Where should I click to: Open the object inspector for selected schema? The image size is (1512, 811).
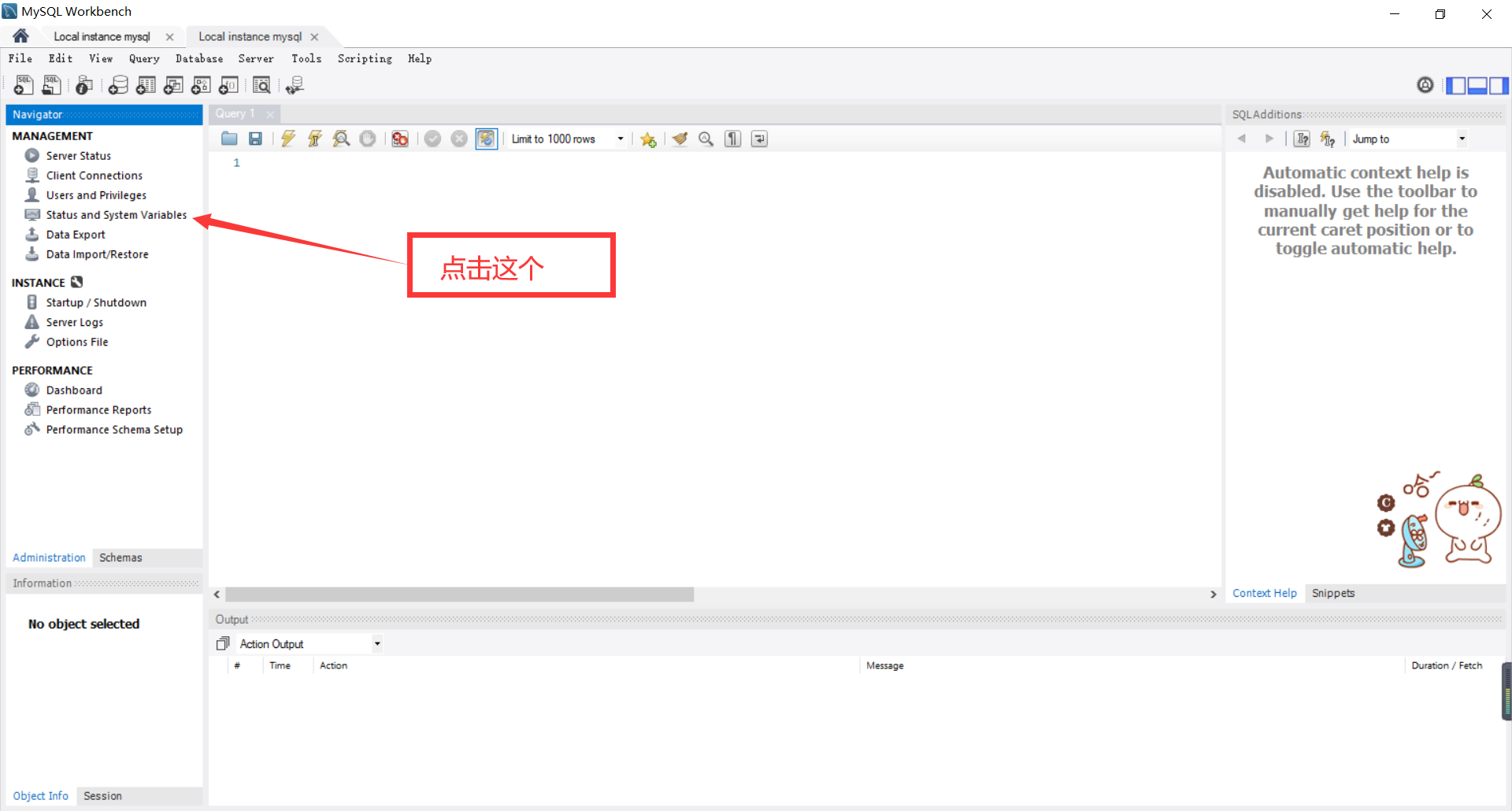84,85
